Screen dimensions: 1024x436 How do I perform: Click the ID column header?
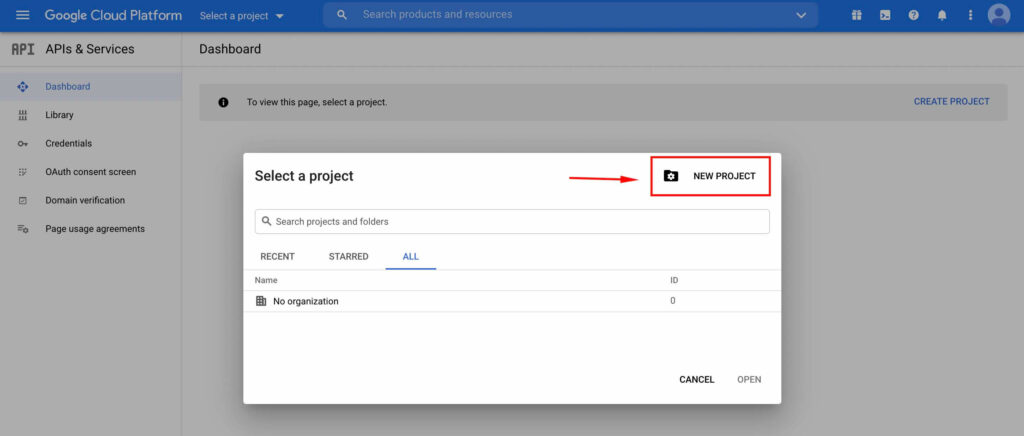674,280
